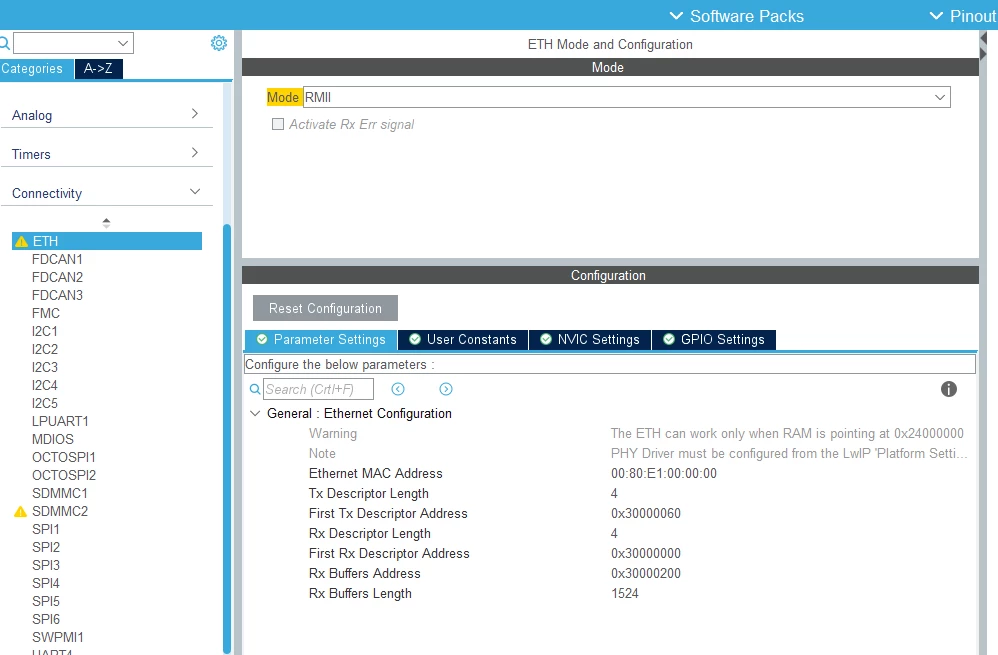Screen dimensions: 998x655
Task: Go to next parameter search result
Action: [446, 389]
